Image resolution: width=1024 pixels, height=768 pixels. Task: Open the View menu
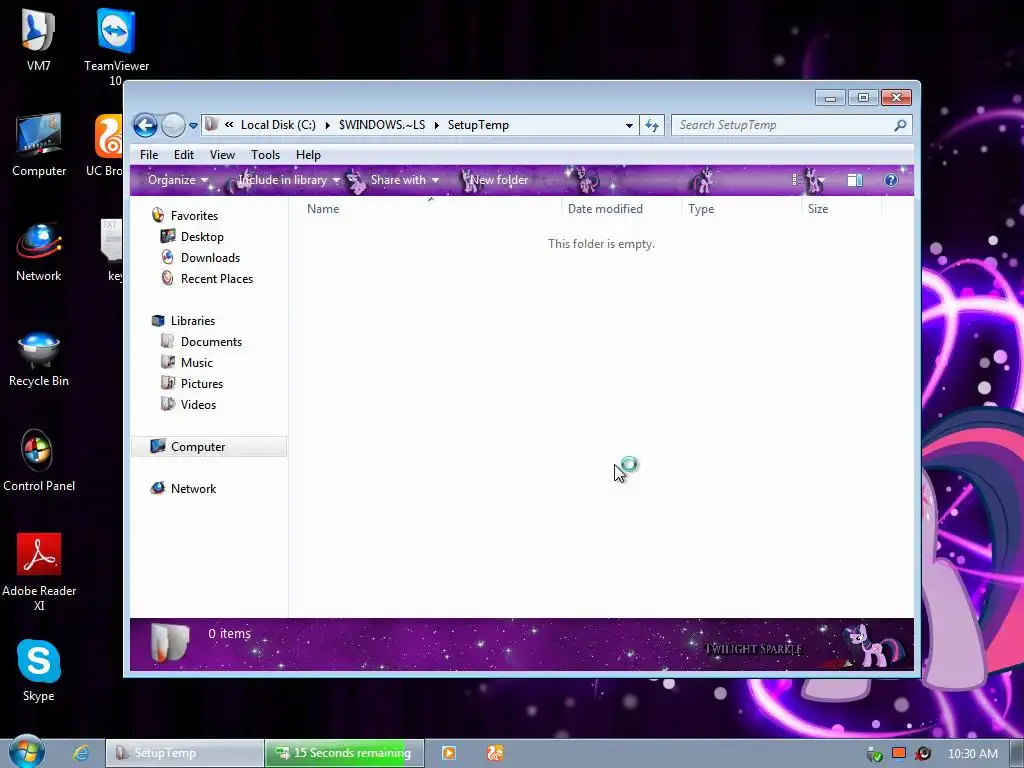222,155
